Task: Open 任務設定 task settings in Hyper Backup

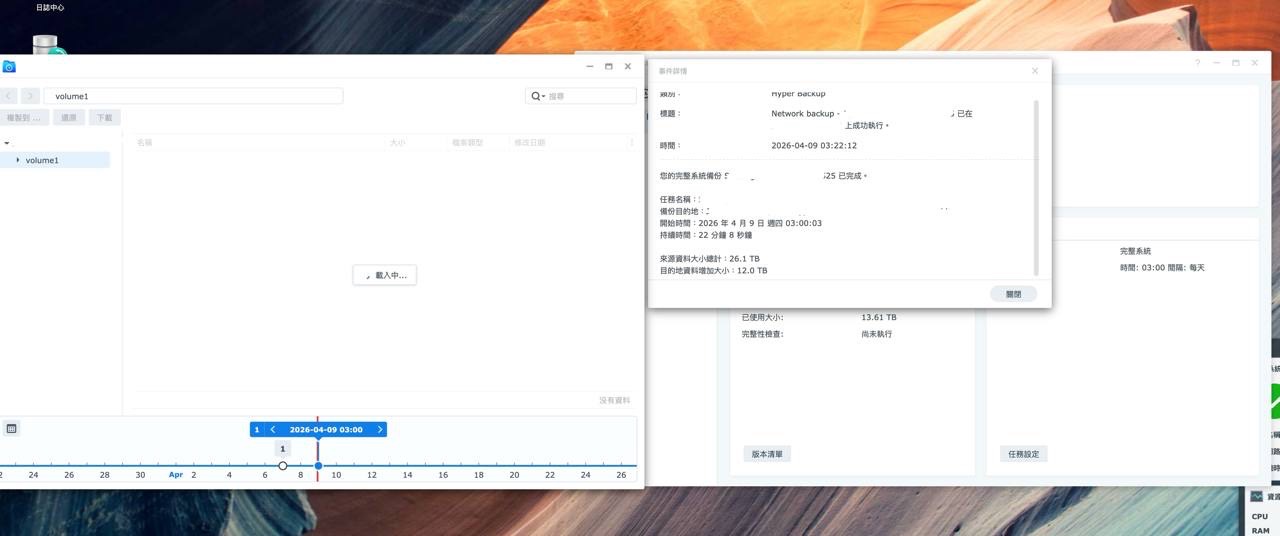Action: (1023, 454)
